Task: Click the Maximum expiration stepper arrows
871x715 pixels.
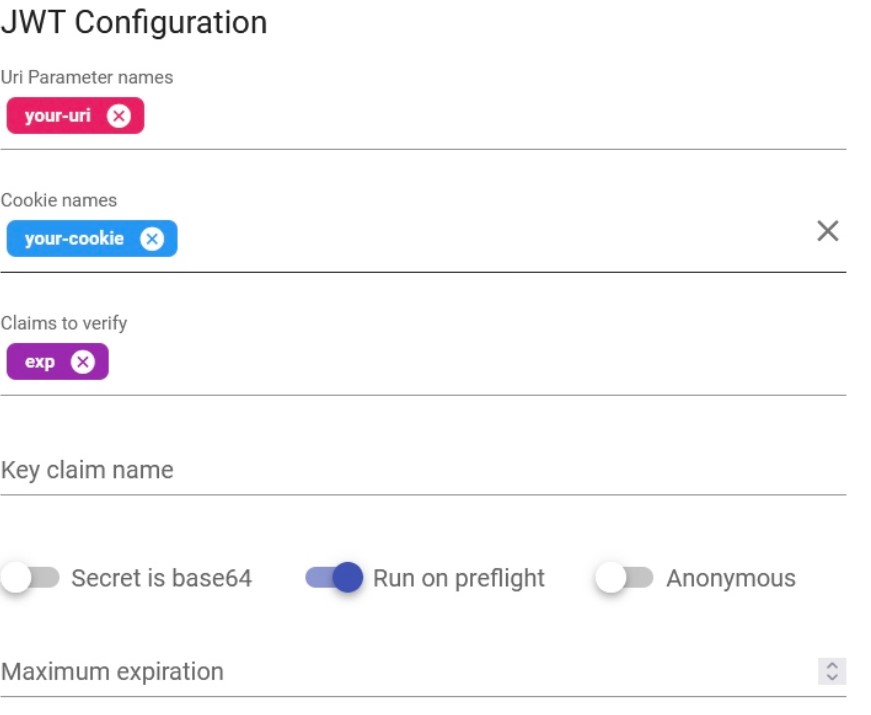Action: [832, 671]
